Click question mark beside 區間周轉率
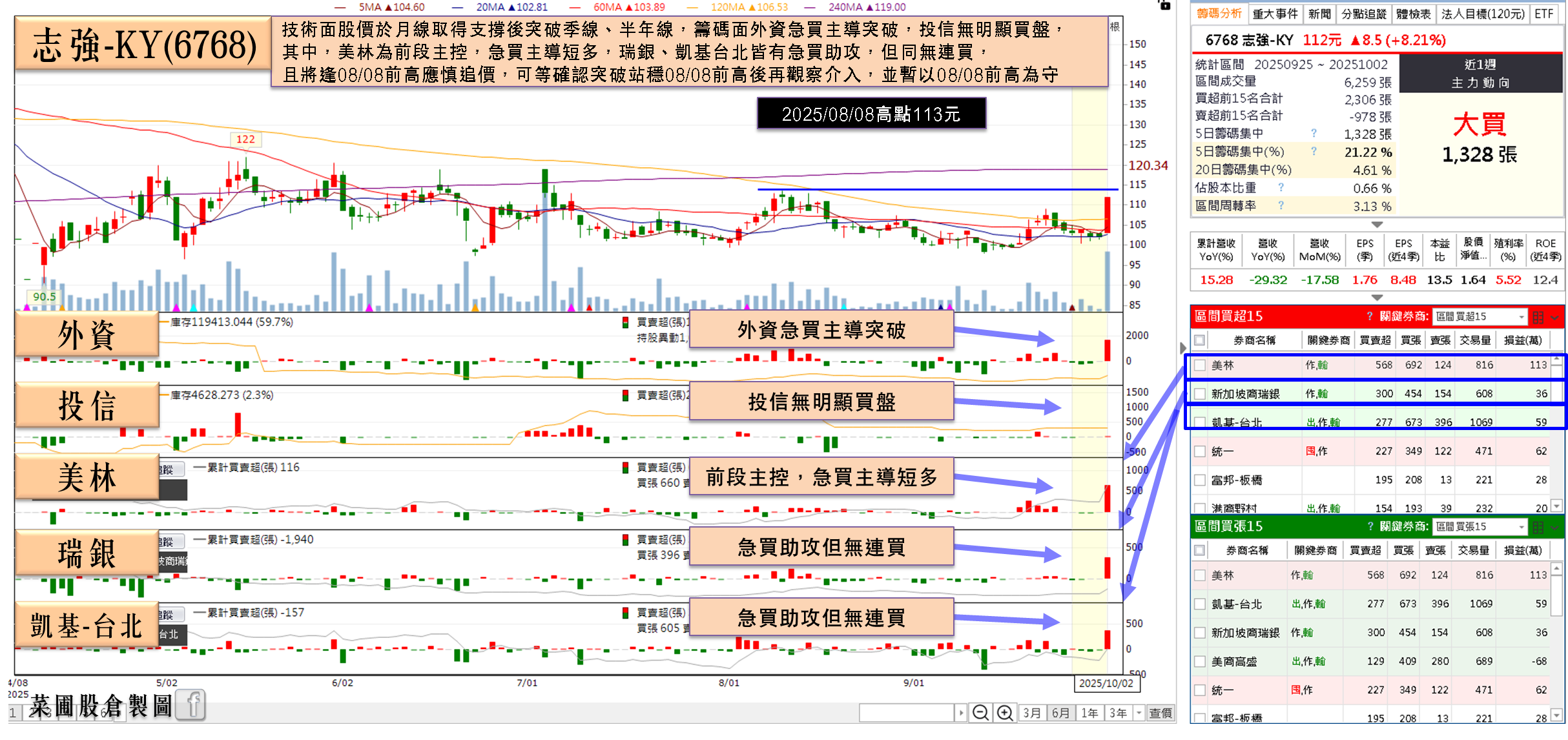Viewport: 1568px width, 740px height. pos(1281,205)
